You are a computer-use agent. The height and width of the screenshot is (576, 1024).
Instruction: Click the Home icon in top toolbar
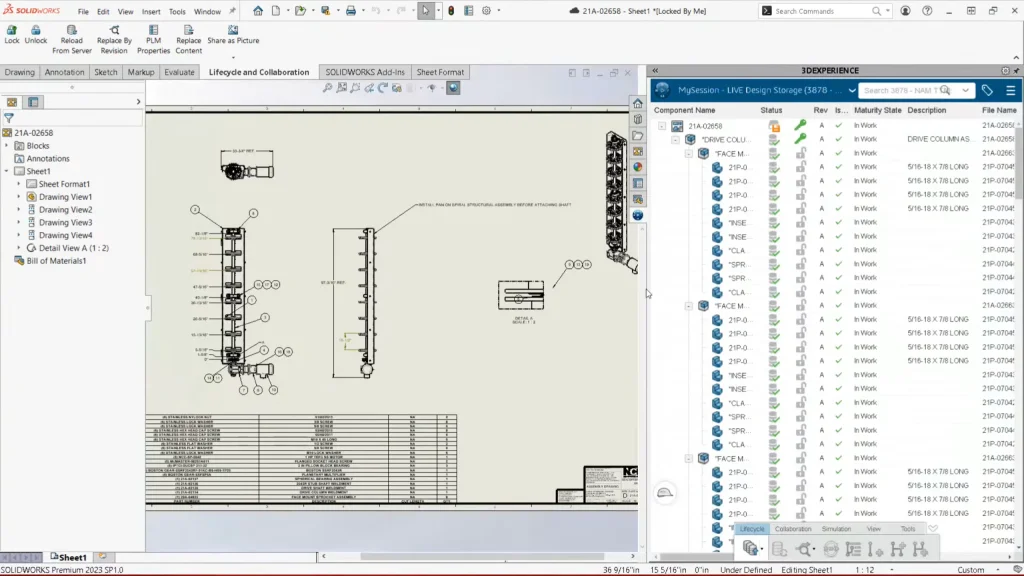click(258, 11)
